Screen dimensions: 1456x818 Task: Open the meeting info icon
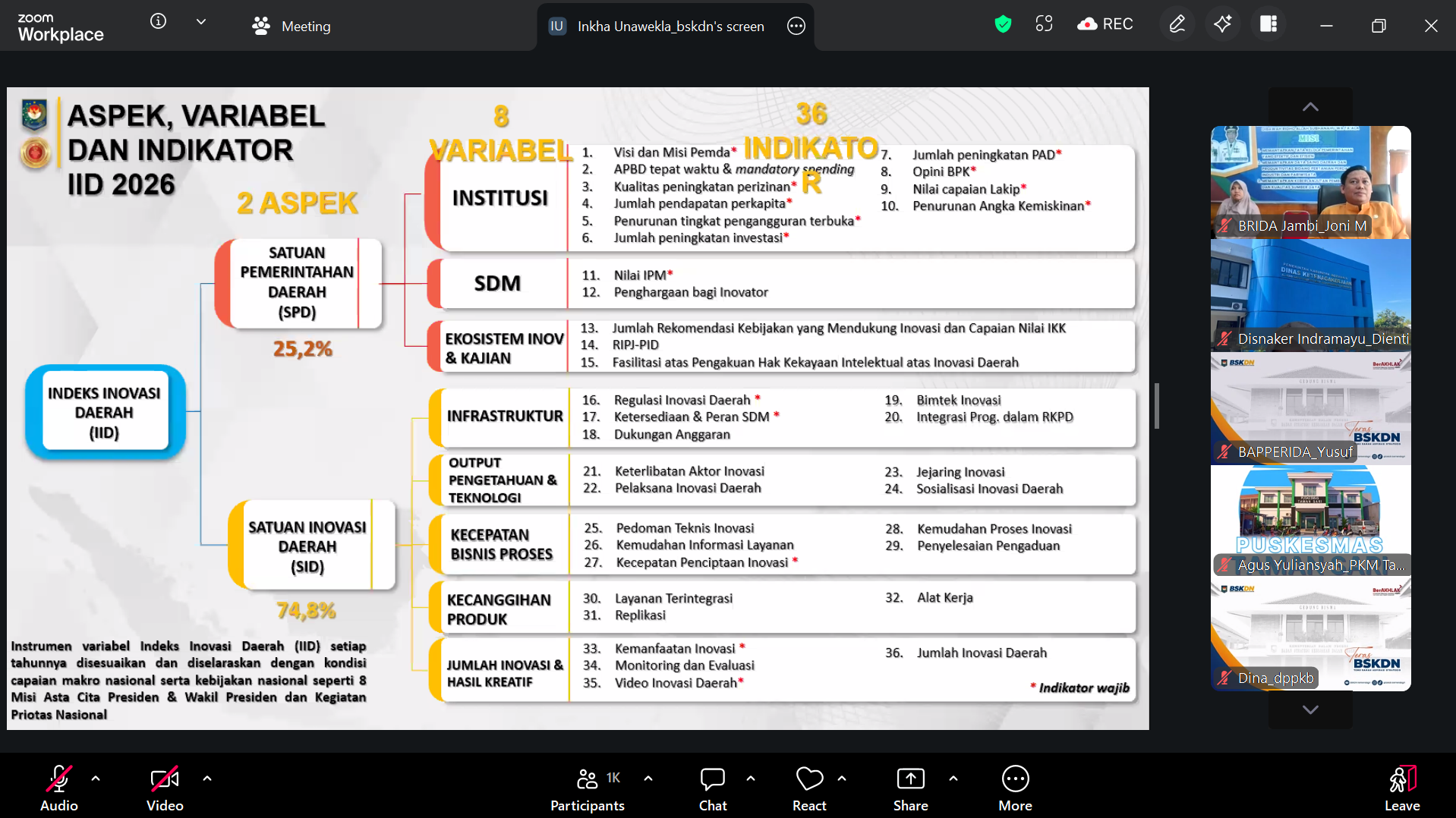tap(158, 21)
